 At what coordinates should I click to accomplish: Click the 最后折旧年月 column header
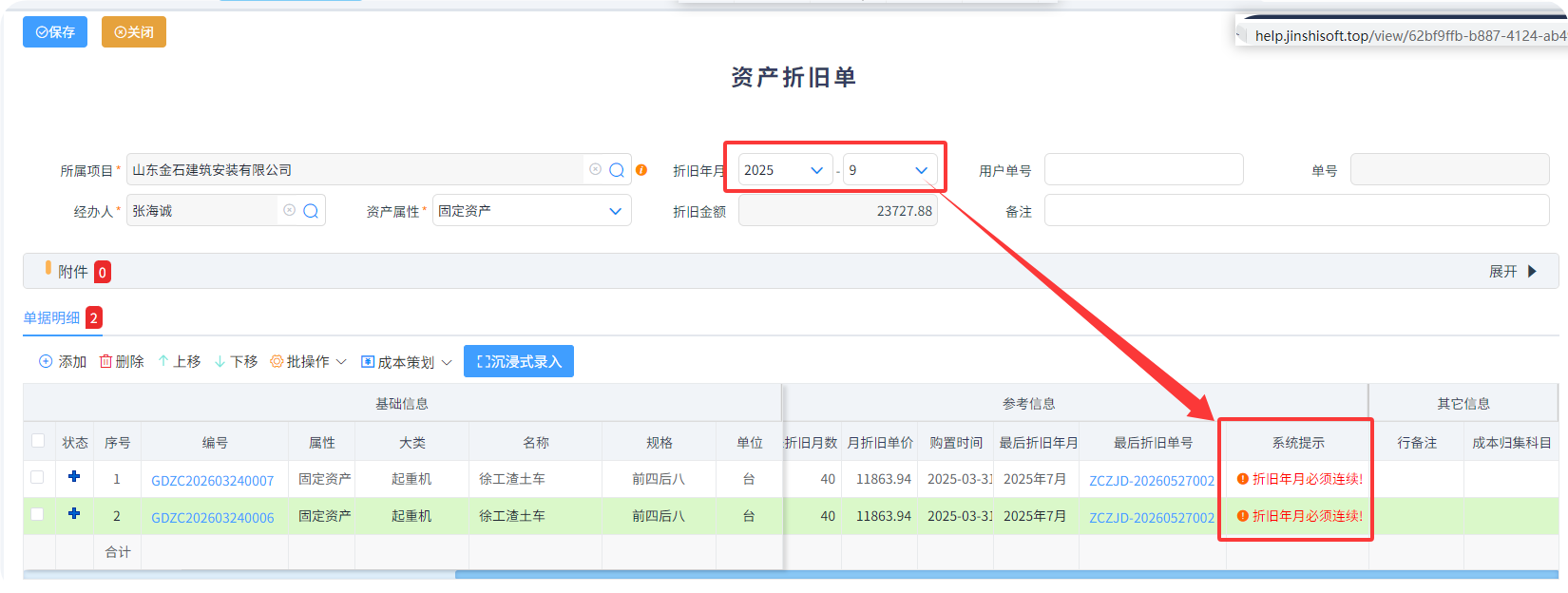coord(1039,443)
